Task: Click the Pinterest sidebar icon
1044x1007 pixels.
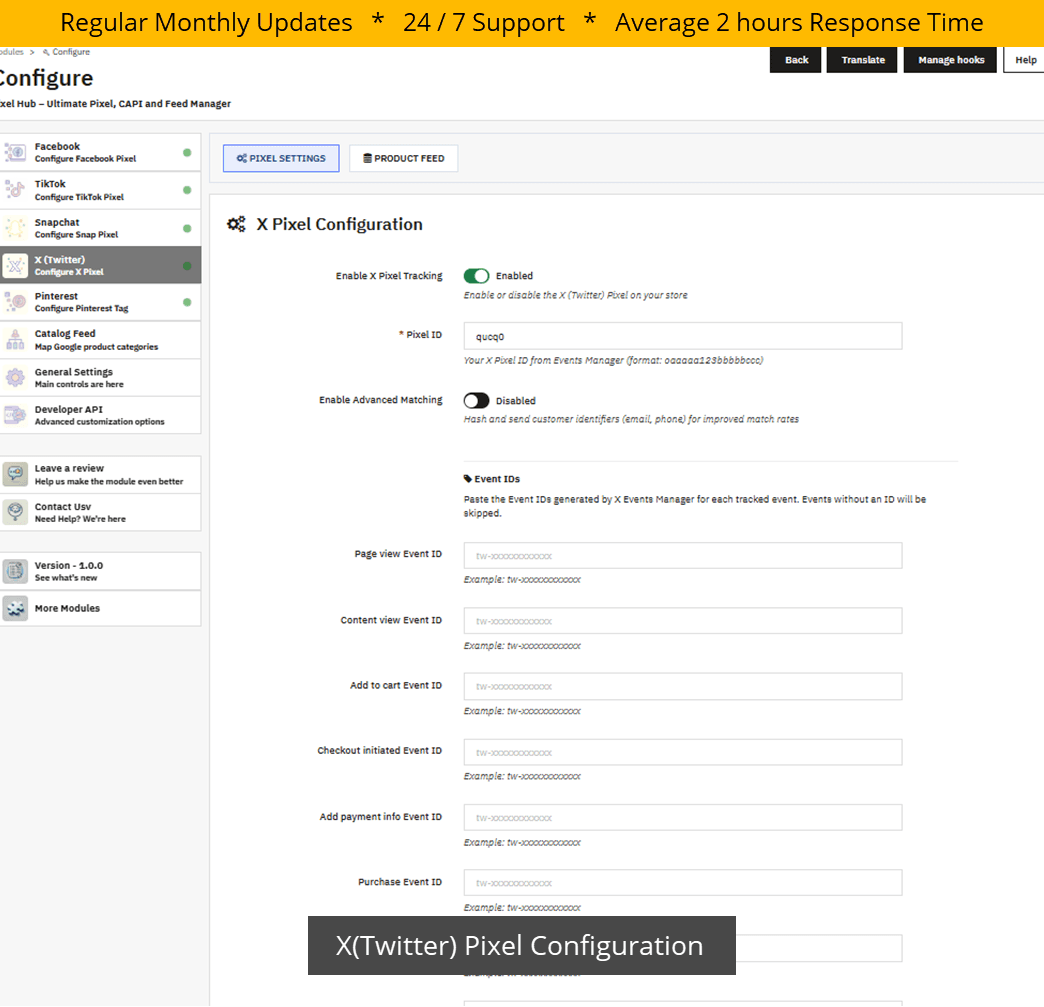Action: pyautogui.click(x=15, y=302)
